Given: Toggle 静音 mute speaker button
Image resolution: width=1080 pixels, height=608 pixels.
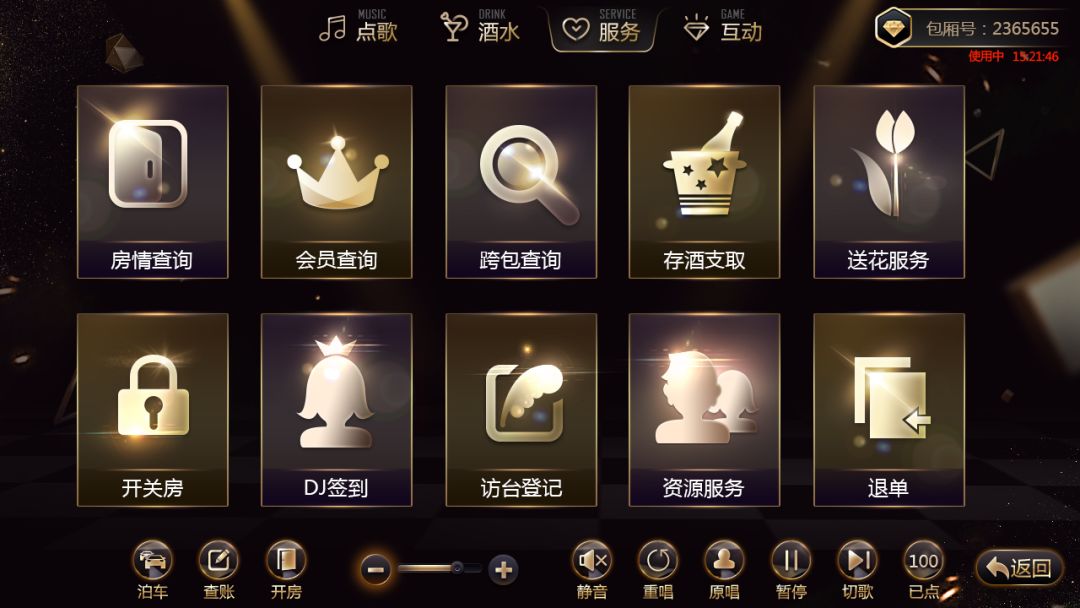Looking at the screenshot, I should click(592, 569).
